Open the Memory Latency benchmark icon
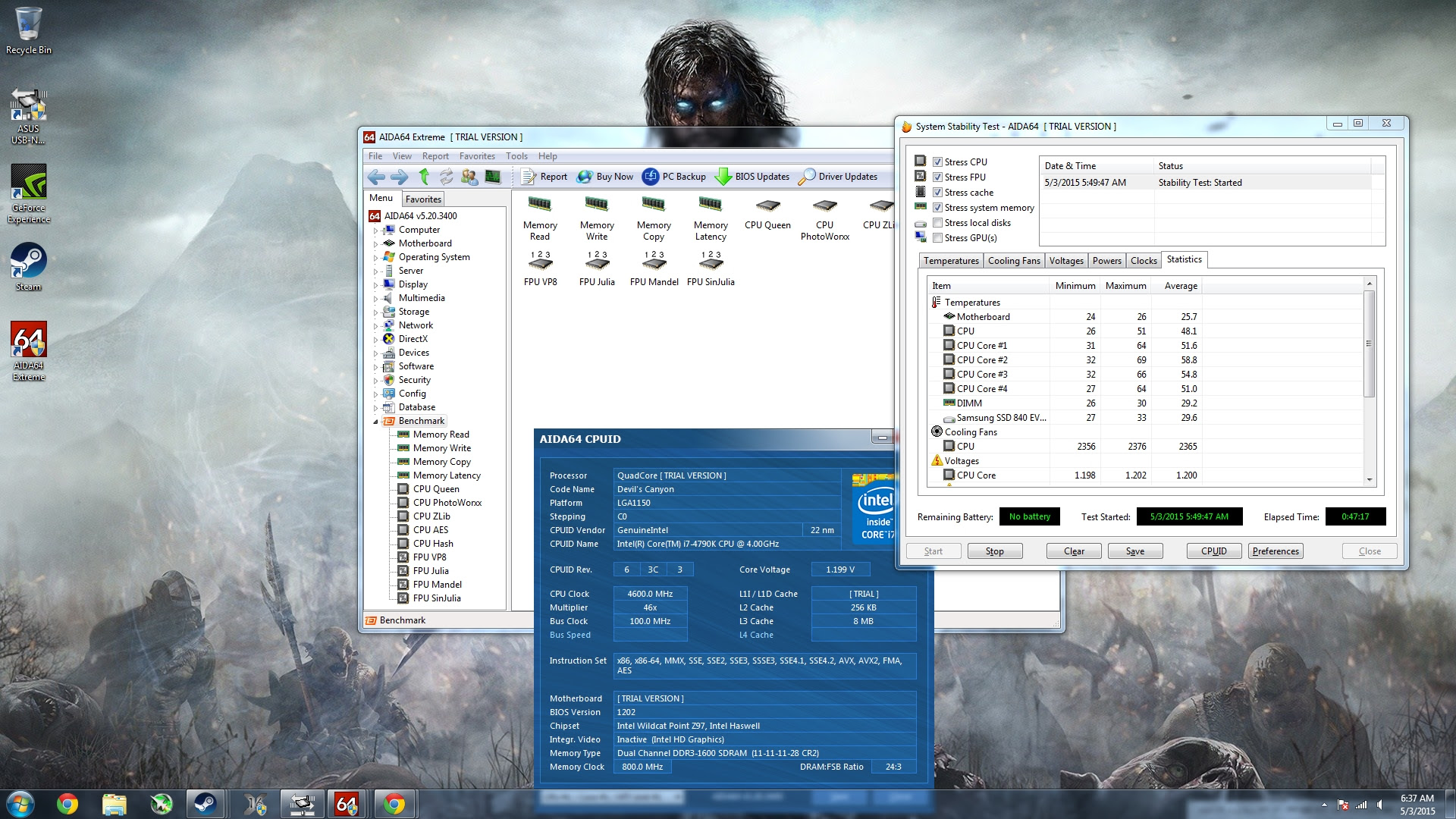 click(711, 218)
